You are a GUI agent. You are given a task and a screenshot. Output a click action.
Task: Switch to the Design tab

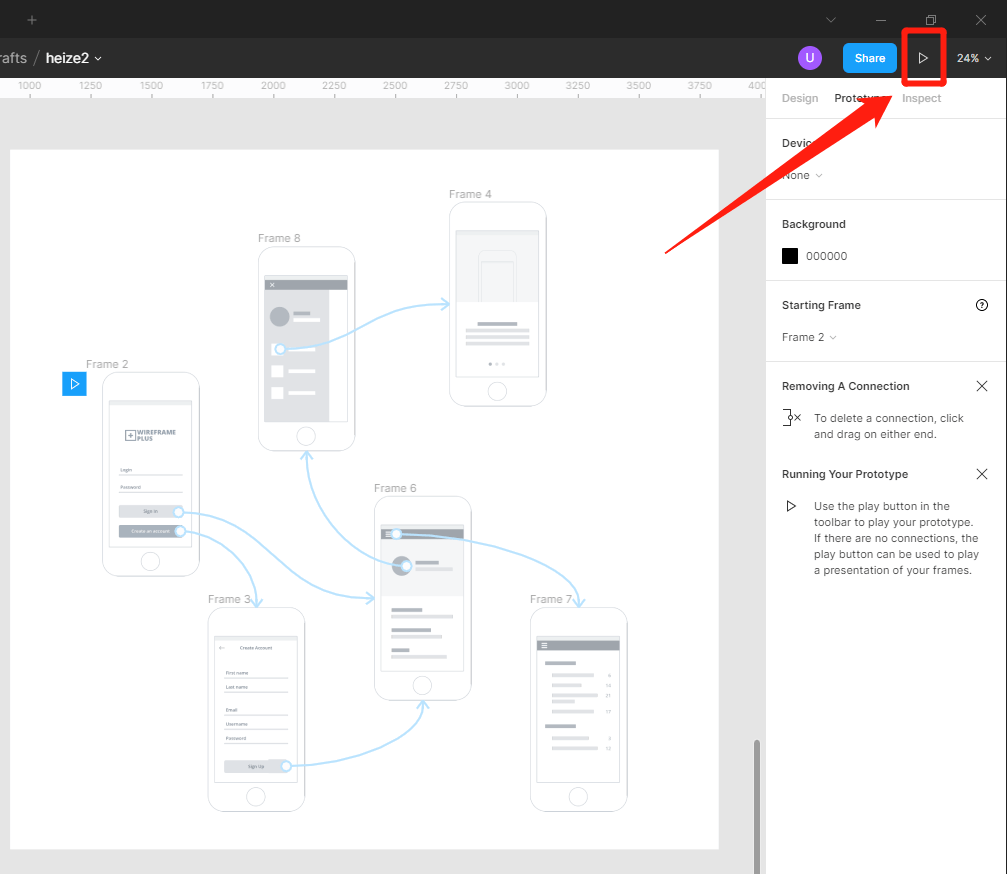click(799, 98)
